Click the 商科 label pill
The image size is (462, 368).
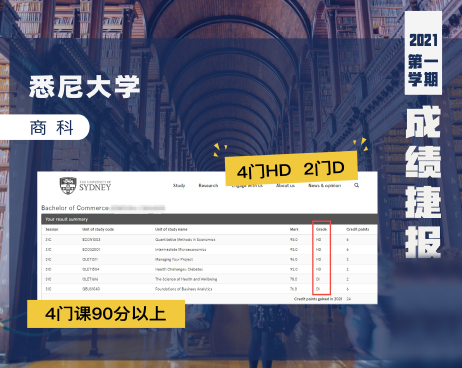pos(45,127)
